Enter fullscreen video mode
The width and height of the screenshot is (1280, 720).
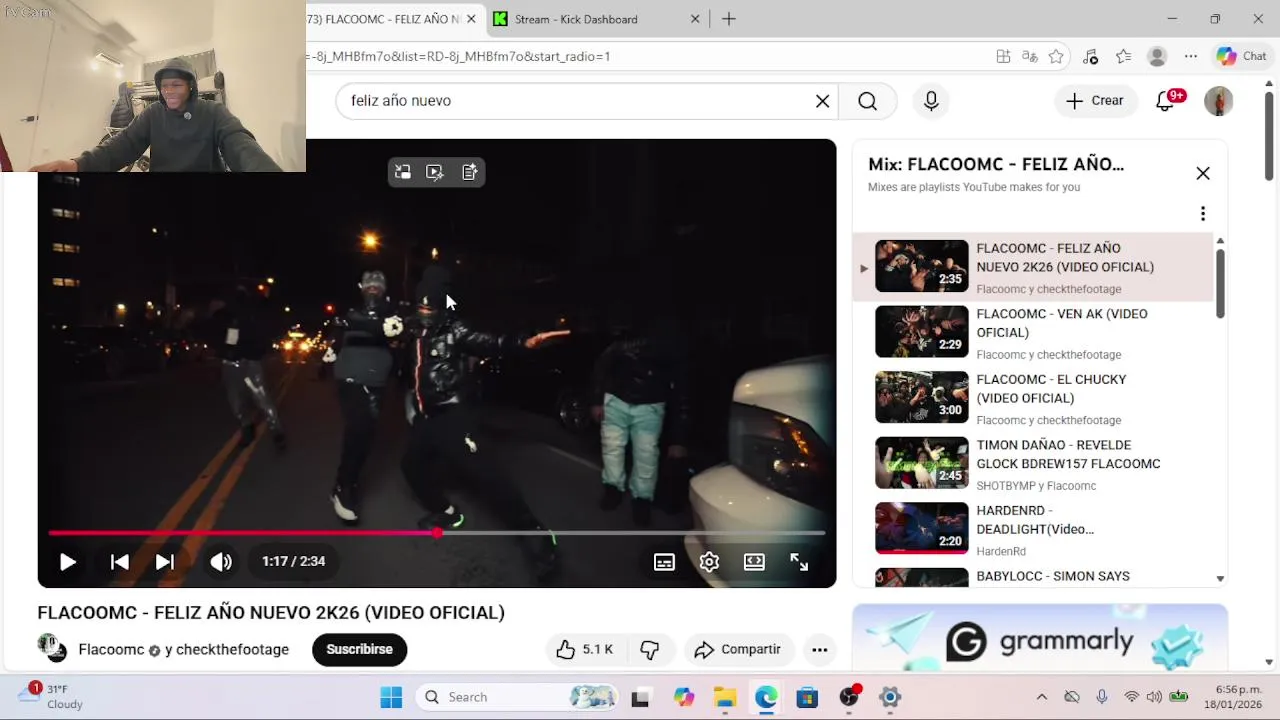[x=799, y=562]
